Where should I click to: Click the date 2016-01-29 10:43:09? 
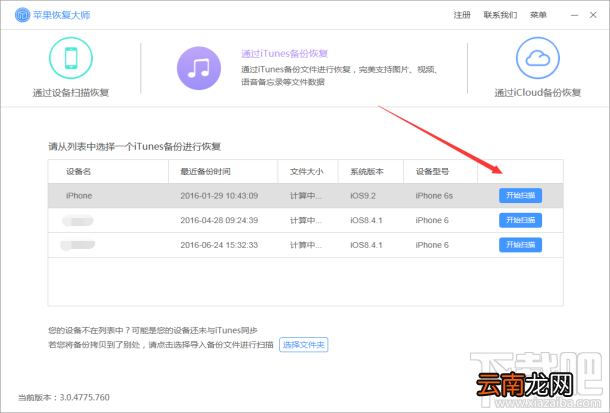click(219, 196)
